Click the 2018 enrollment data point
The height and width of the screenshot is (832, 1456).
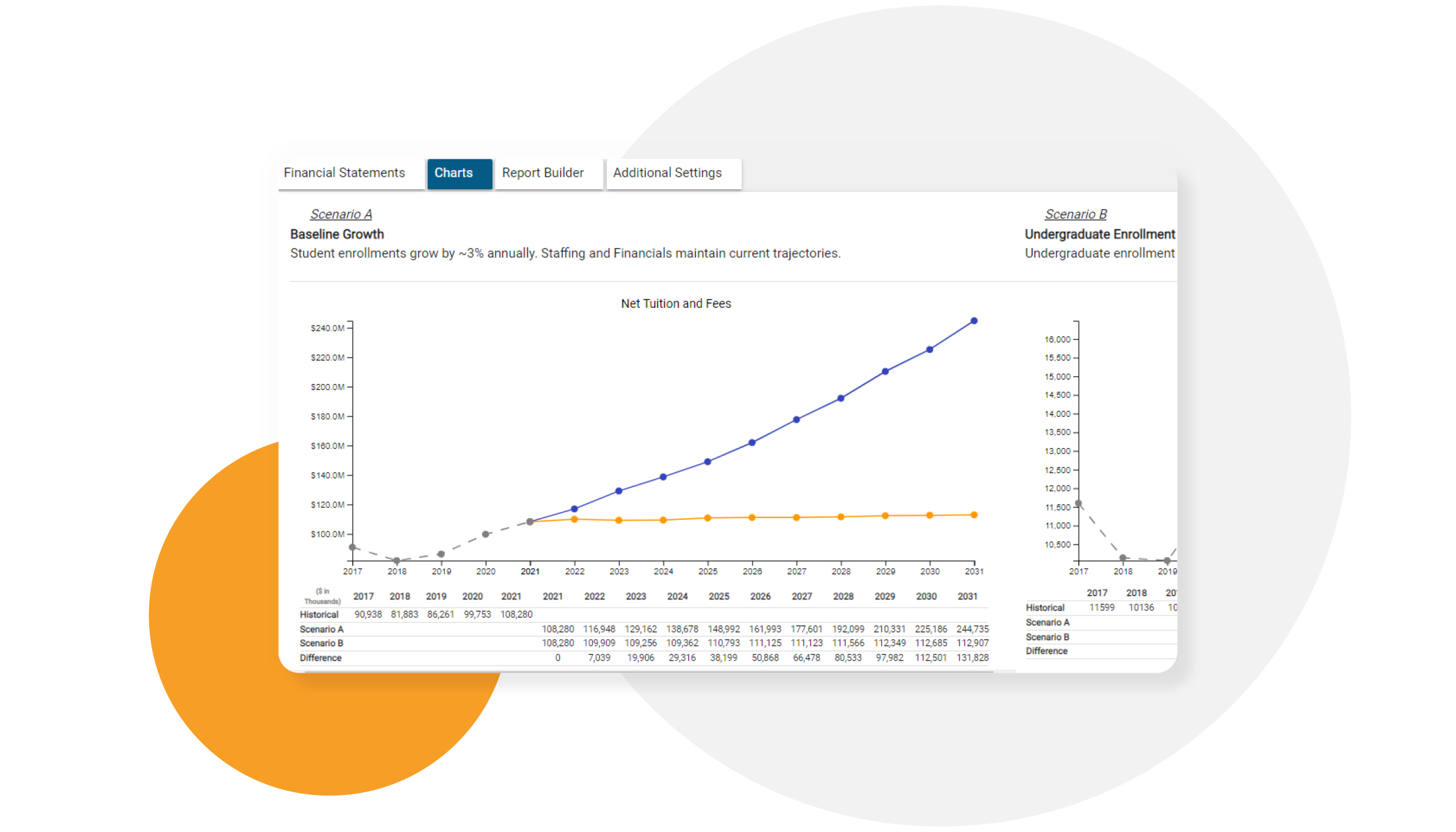(x=1122, y=558)
